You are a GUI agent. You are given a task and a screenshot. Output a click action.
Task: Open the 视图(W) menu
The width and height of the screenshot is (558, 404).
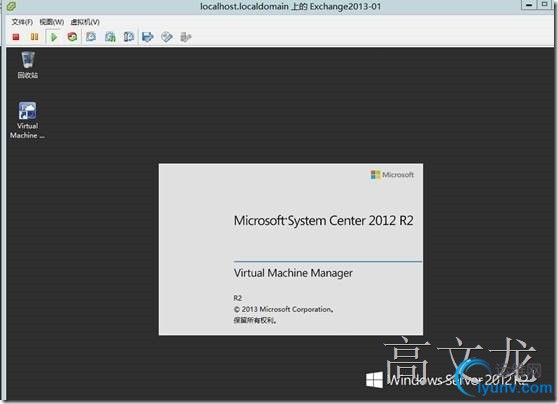[52, 22]
